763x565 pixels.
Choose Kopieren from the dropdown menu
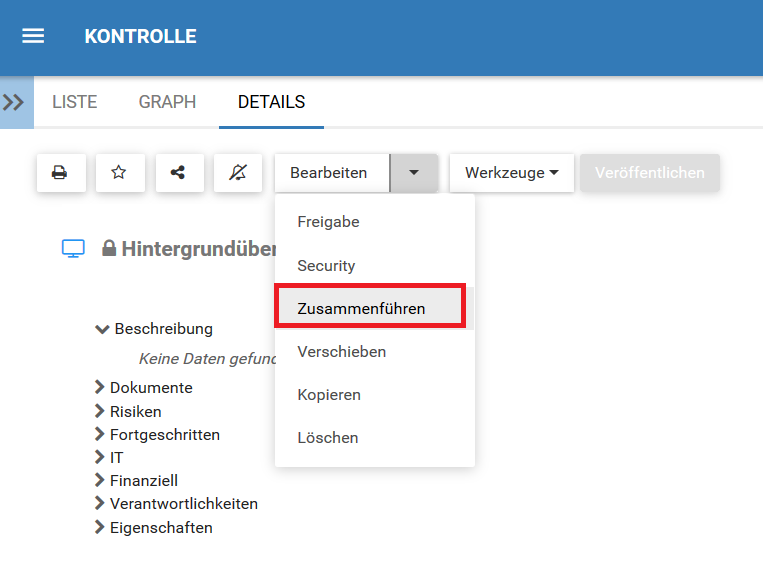coord(375,395)
